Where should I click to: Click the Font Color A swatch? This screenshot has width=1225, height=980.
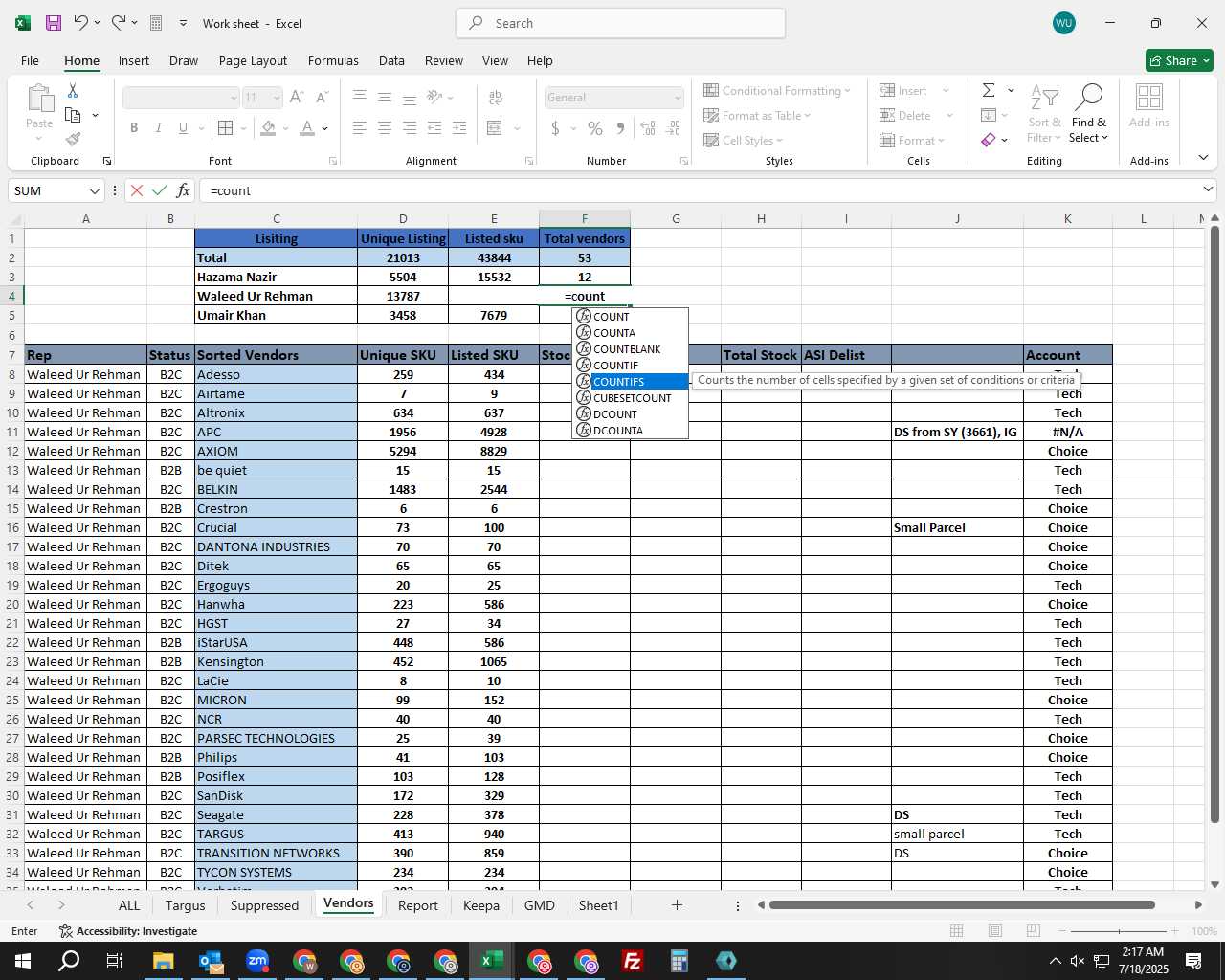[x=307, y=127]
